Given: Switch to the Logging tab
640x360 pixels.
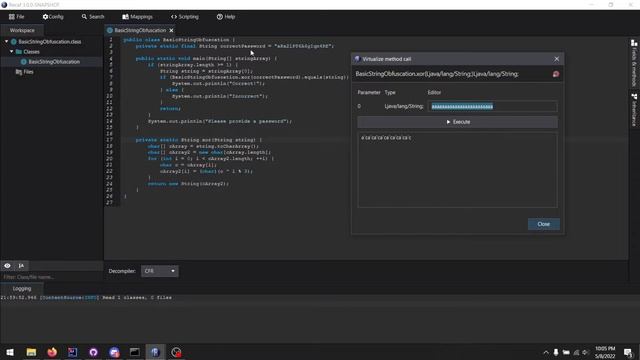Looking at the screenshot, I should [22, 289].
